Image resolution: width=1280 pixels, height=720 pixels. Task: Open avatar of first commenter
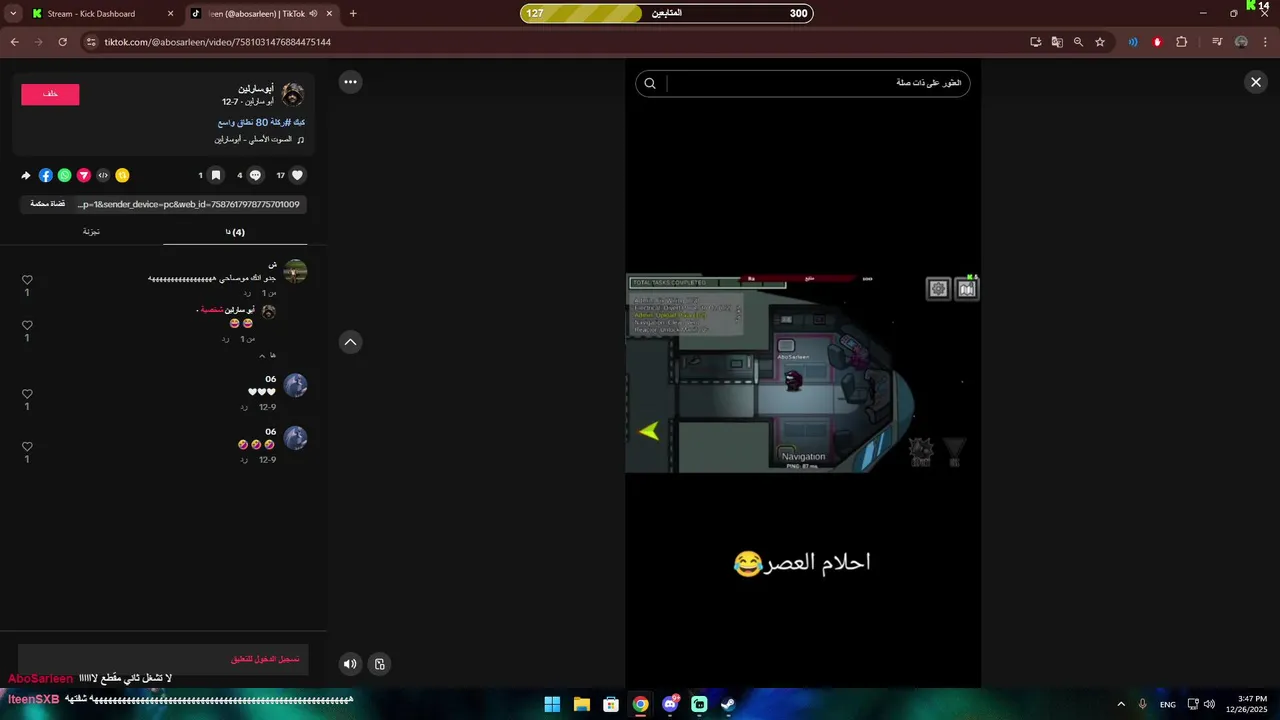click(x=295, y=271)
